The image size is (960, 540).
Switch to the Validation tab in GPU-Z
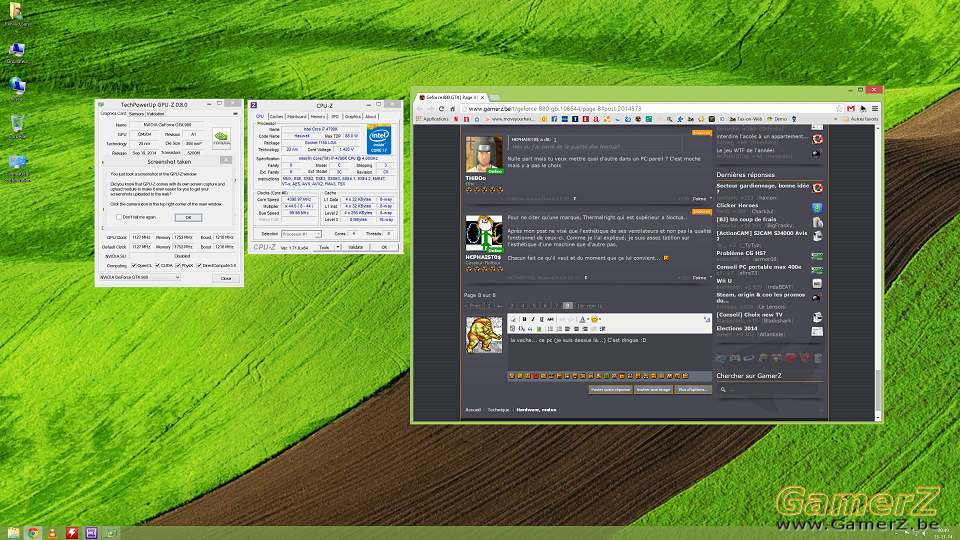point(156,114)
